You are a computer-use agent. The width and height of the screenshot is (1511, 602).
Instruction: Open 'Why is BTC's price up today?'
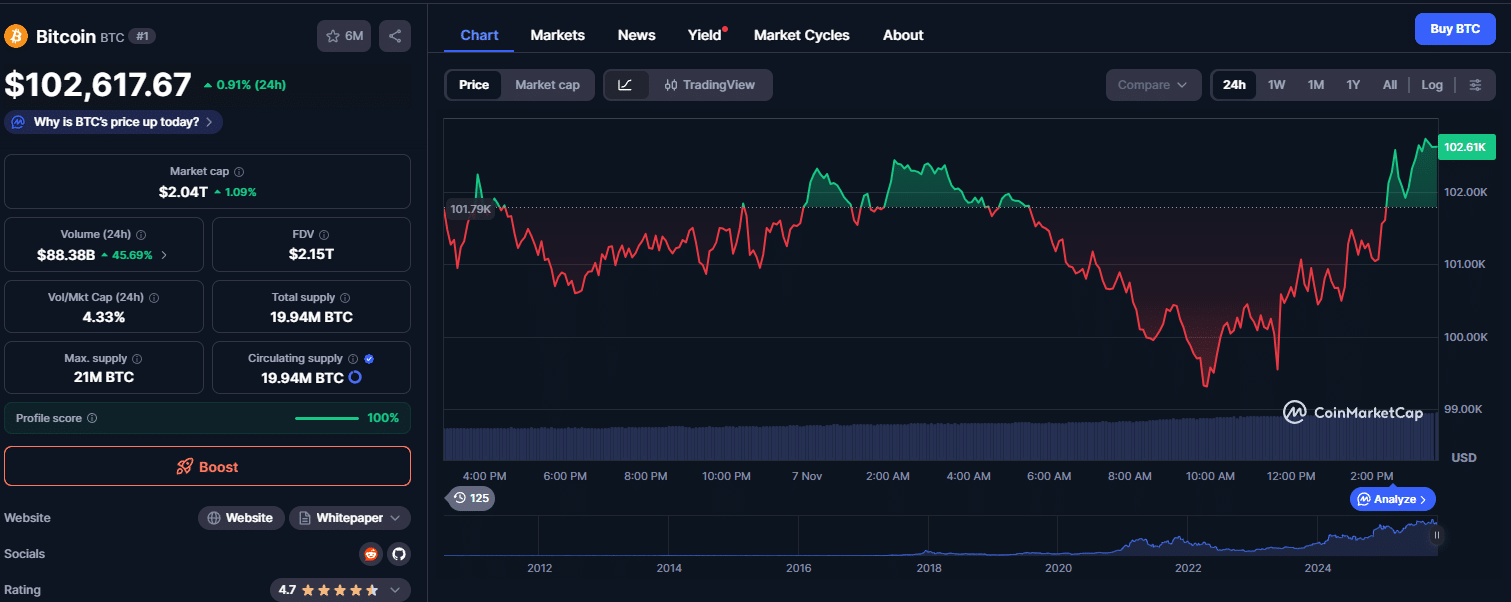[x=114, y=122]
